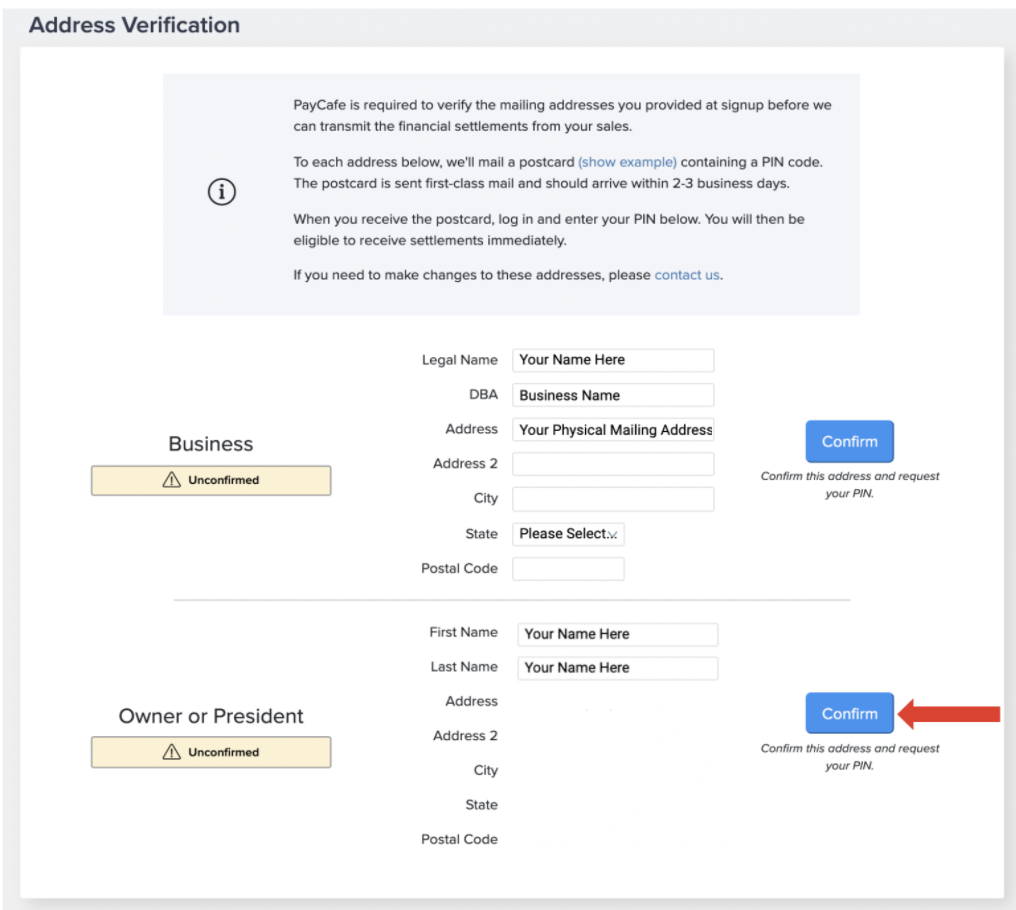
Task: Click the Owner or President Unconfirmed badge
Action: (x=211, y=752)
